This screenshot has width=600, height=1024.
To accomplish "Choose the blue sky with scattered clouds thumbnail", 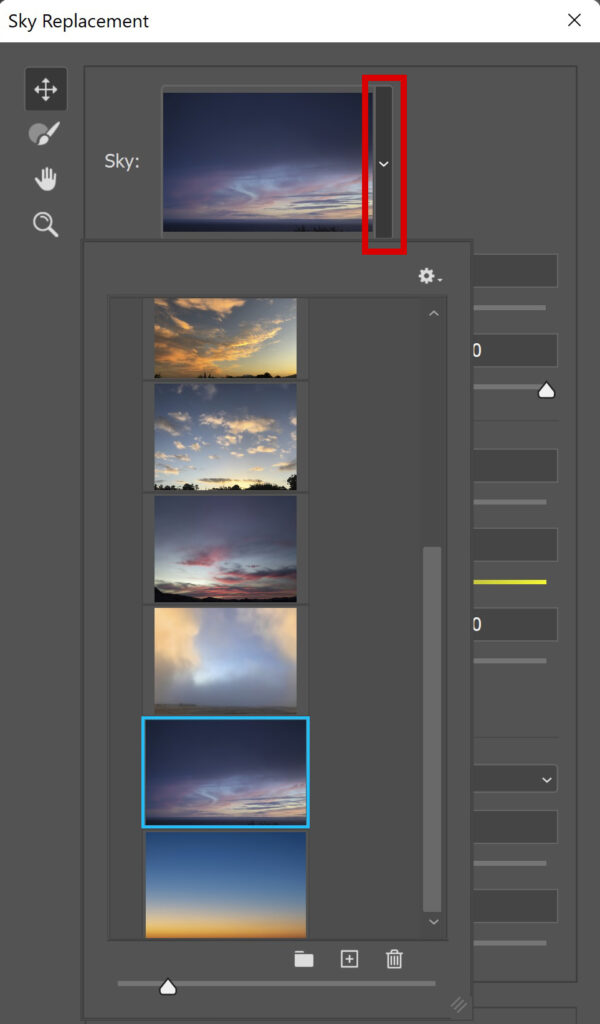I will point(225,436).
